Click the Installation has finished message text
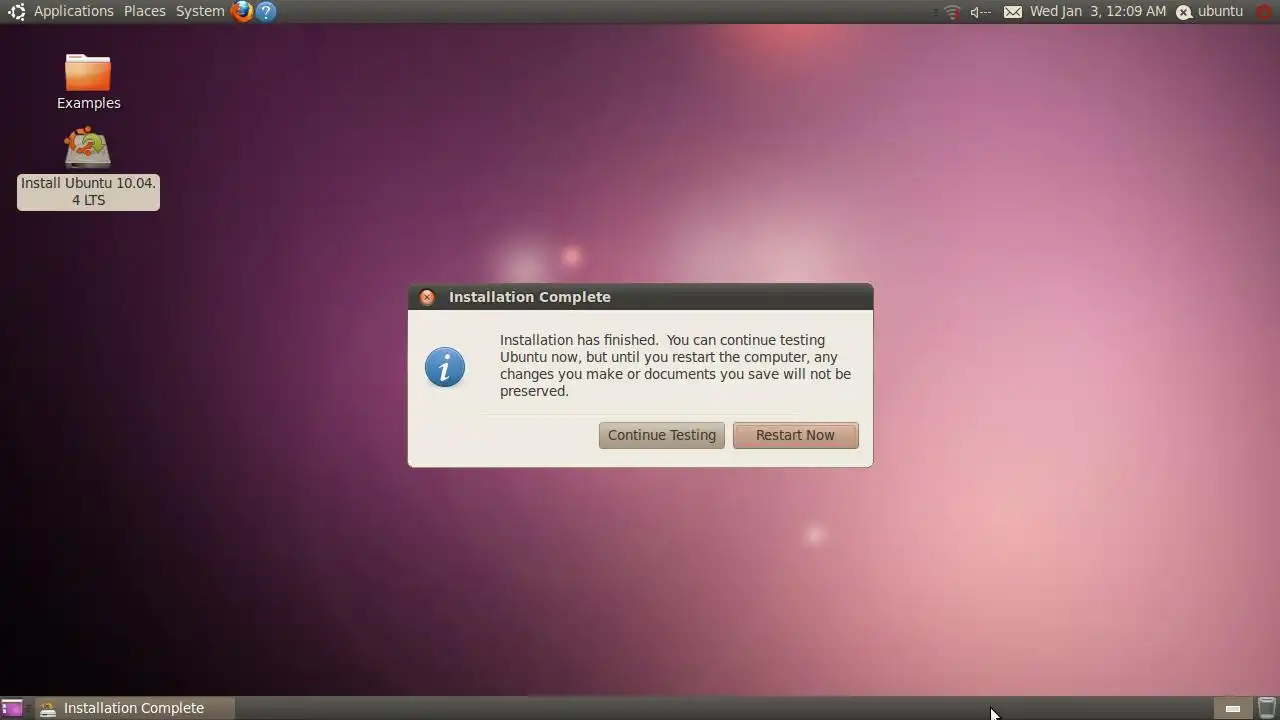This screenshot has height=720, width=1280. [675, 365]
